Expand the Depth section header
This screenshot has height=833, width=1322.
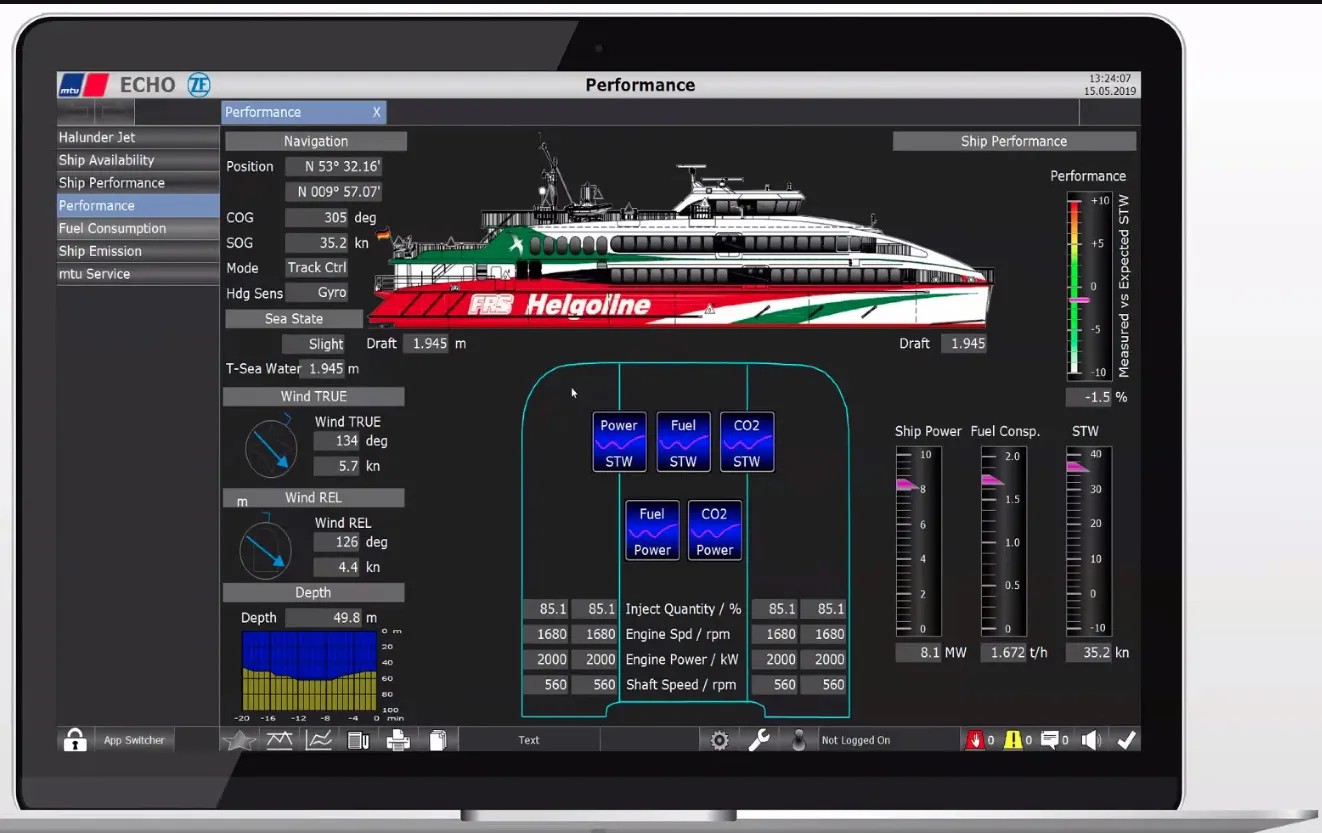point(313,592)
